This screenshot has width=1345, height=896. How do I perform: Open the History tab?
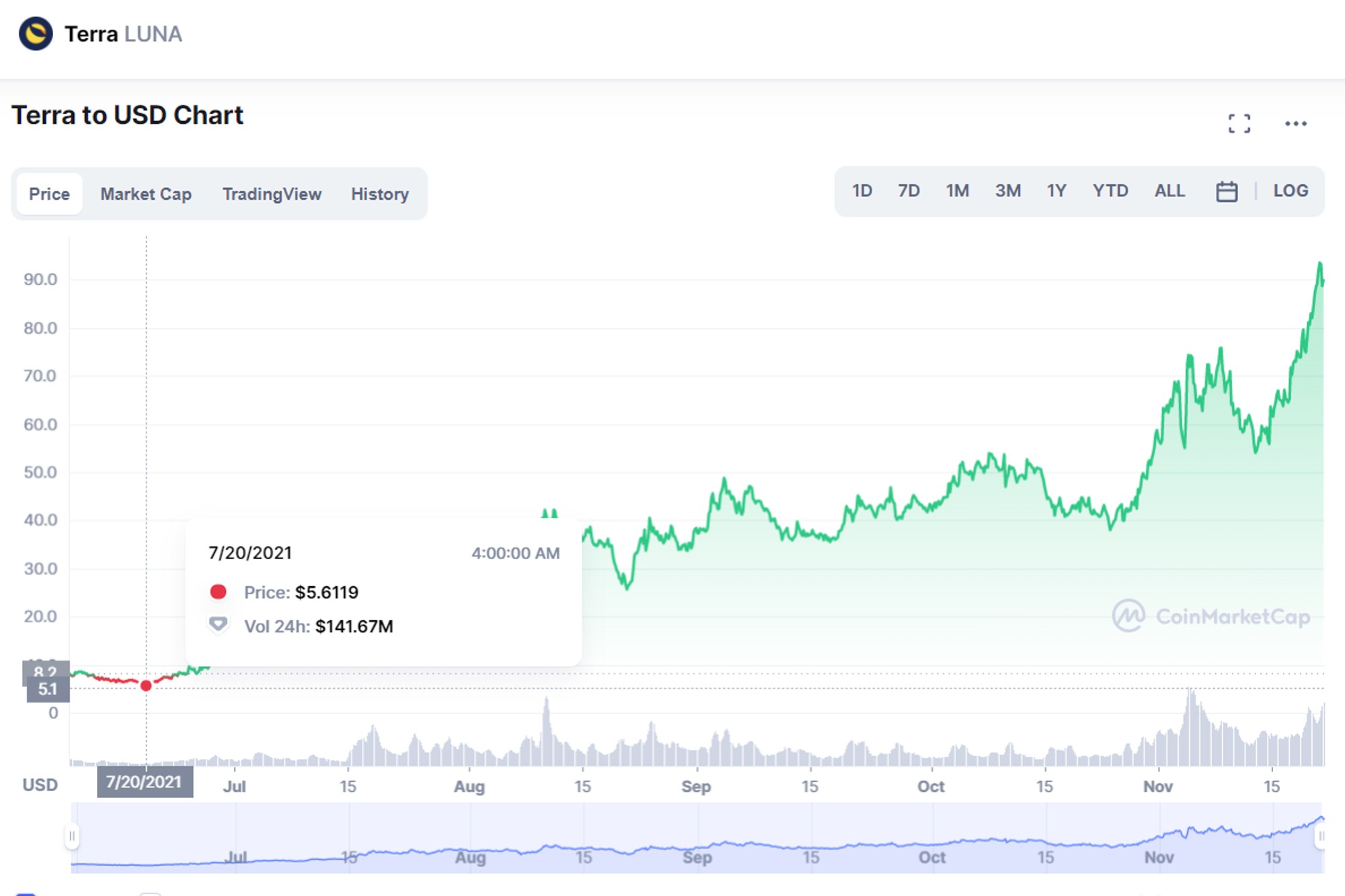coord(379,194)
